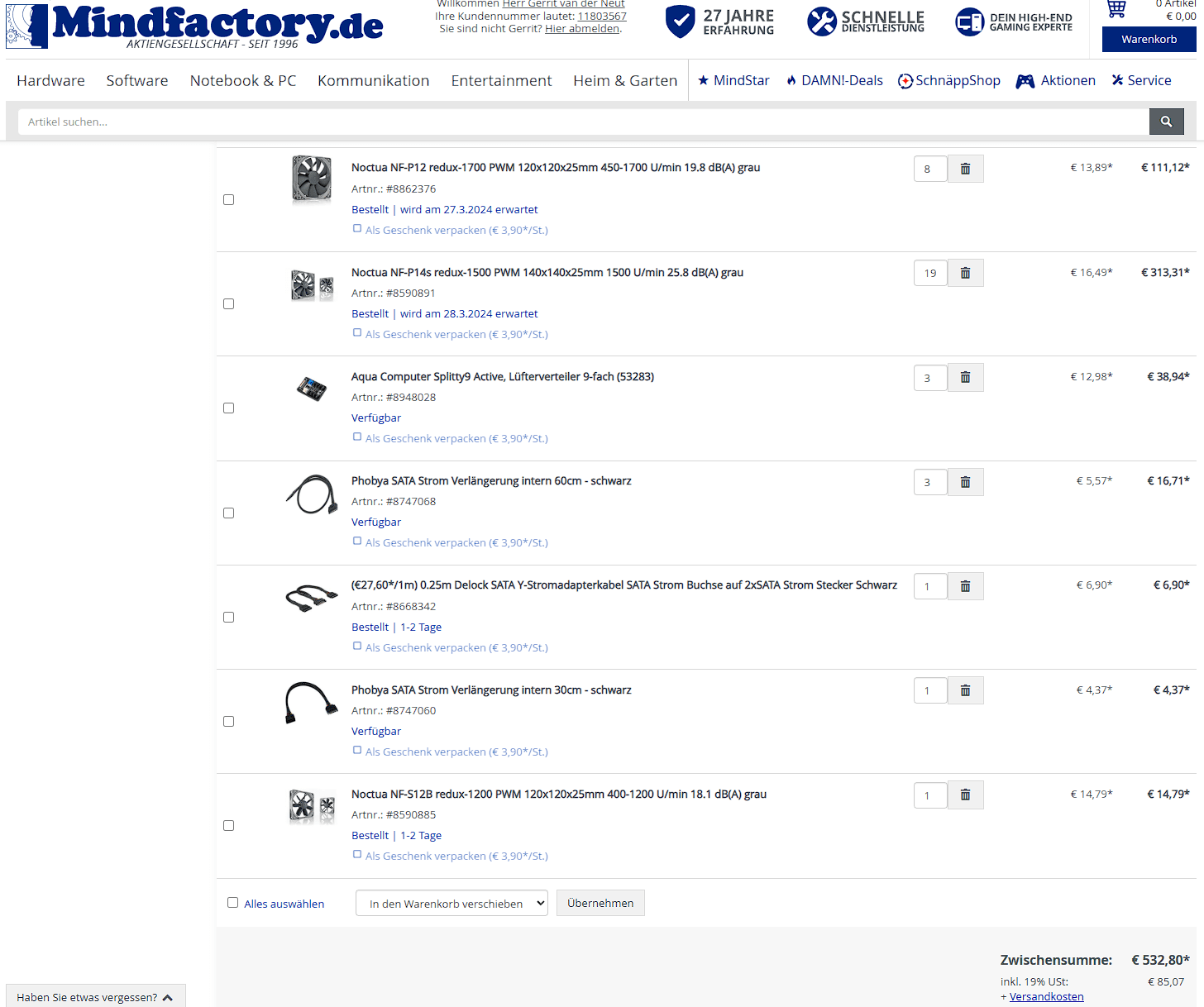Edit quantity for Aqua Computer Splitty9
The width and height of the screenshot is (1204, 1007).
tap(930, 377)
